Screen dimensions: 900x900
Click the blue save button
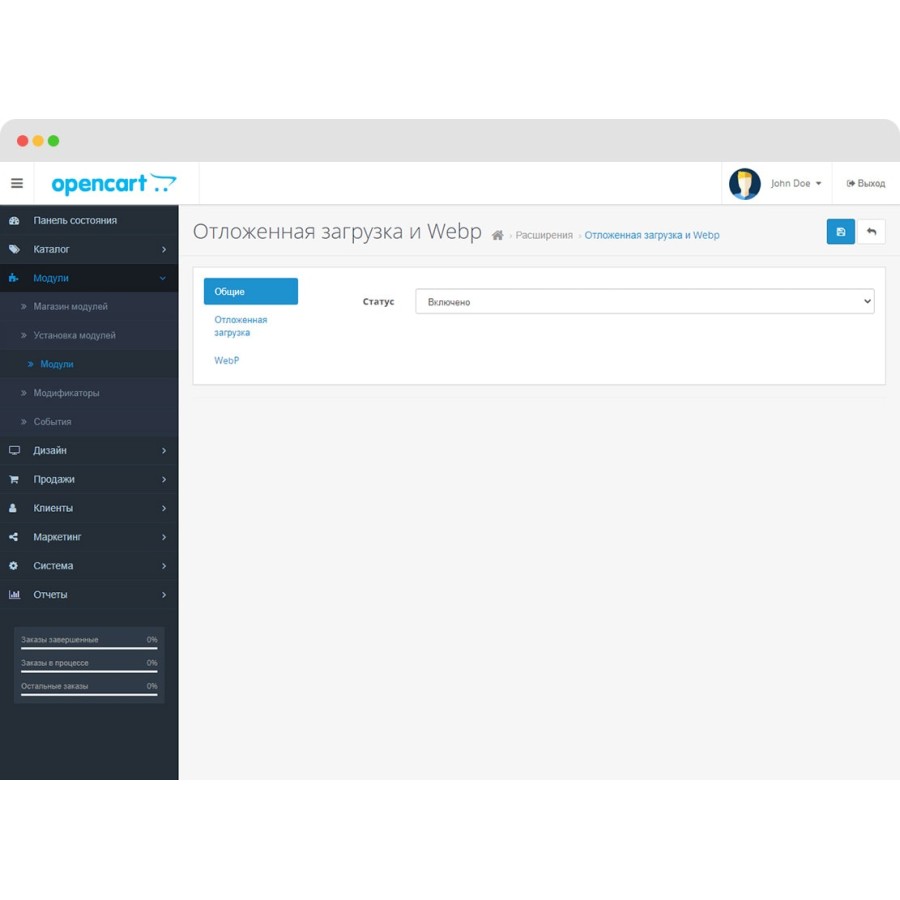click(840, 231)
